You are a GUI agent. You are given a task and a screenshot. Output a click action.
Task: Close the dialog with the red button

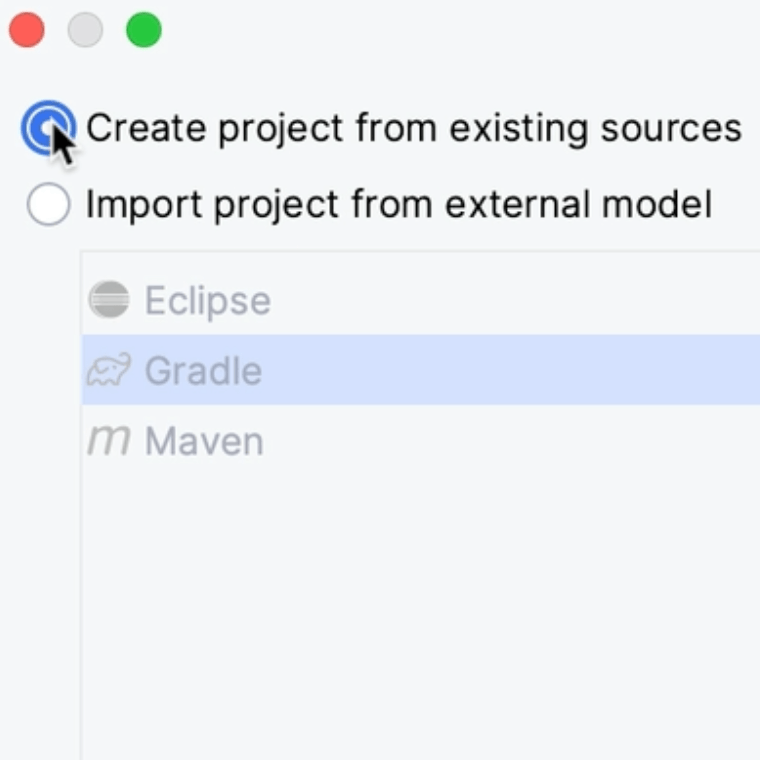[x=27, y=31]
